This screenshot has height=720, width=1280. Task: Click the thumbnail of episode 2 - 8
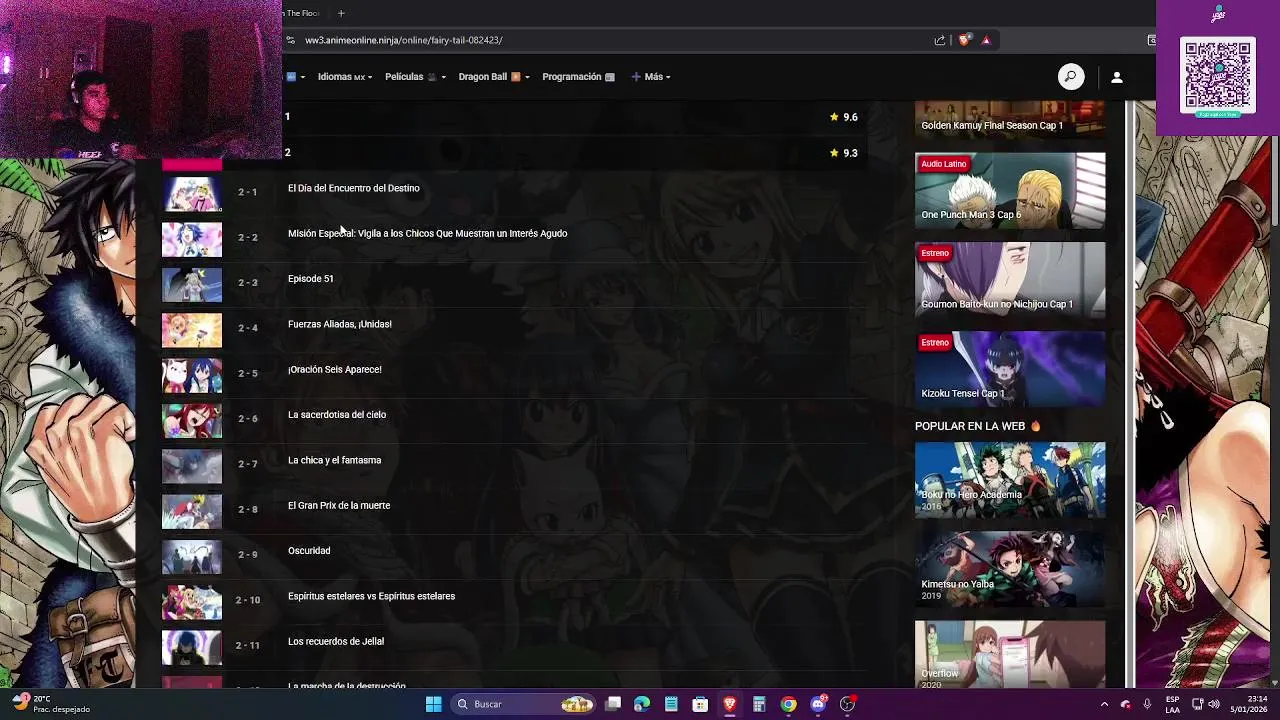click(192, 512)
